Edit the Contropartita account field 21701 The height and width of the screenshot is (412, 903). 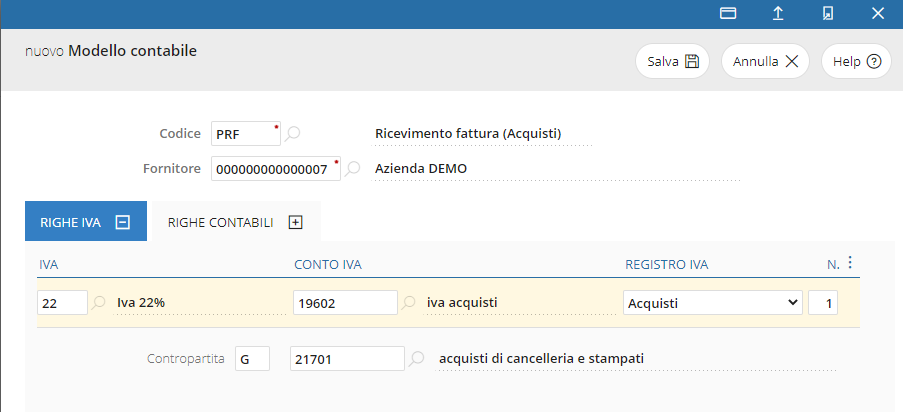[x=347, y=358]
